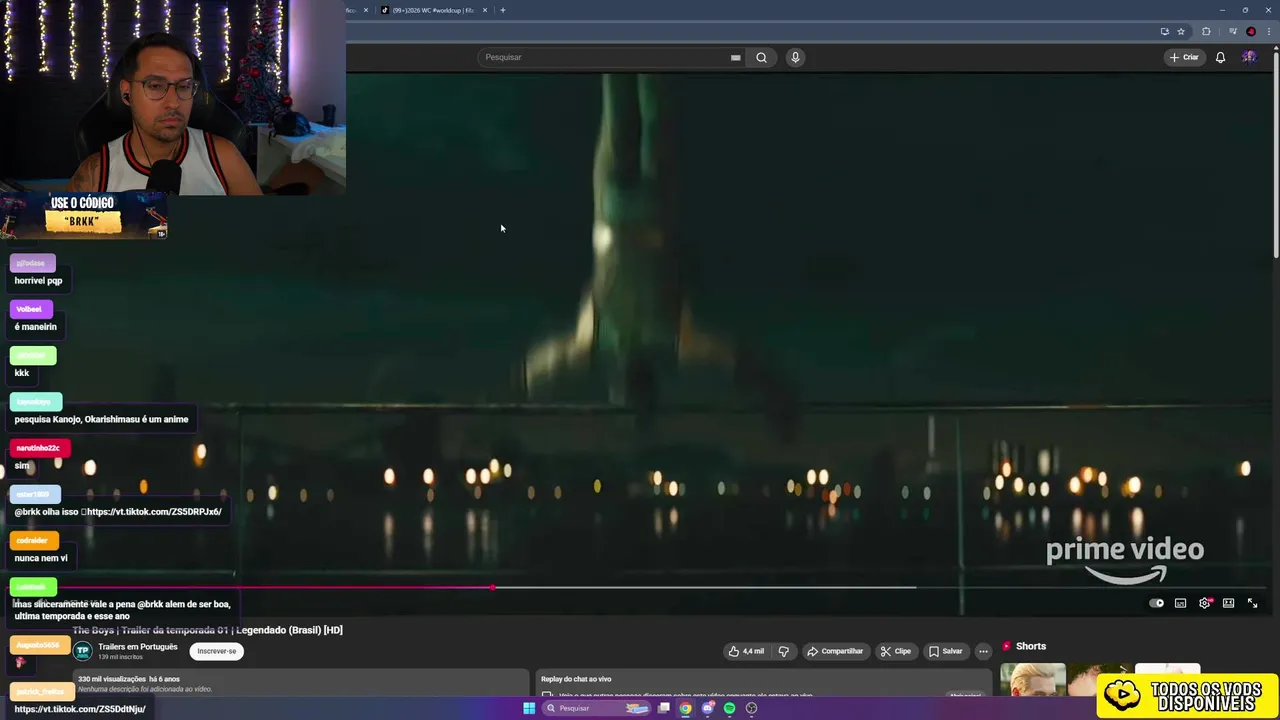
Task: Bookmark the page with the star icon
Action: pos(1181,31)
